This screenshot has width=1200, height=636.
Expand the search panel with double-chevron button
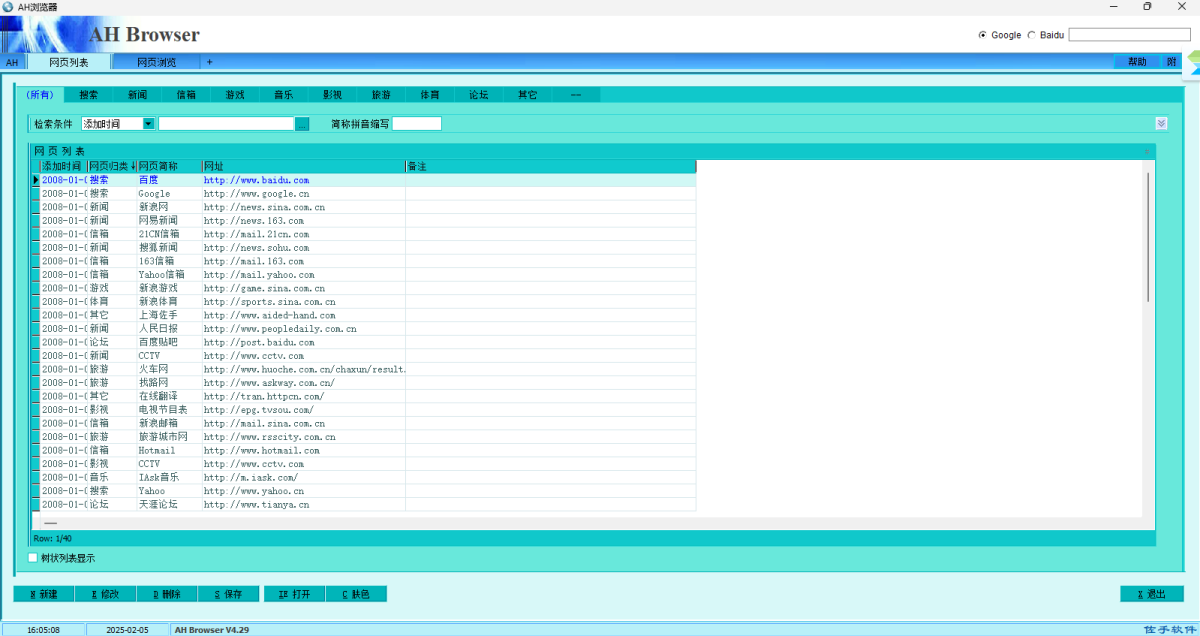(x=1161, y=123)
